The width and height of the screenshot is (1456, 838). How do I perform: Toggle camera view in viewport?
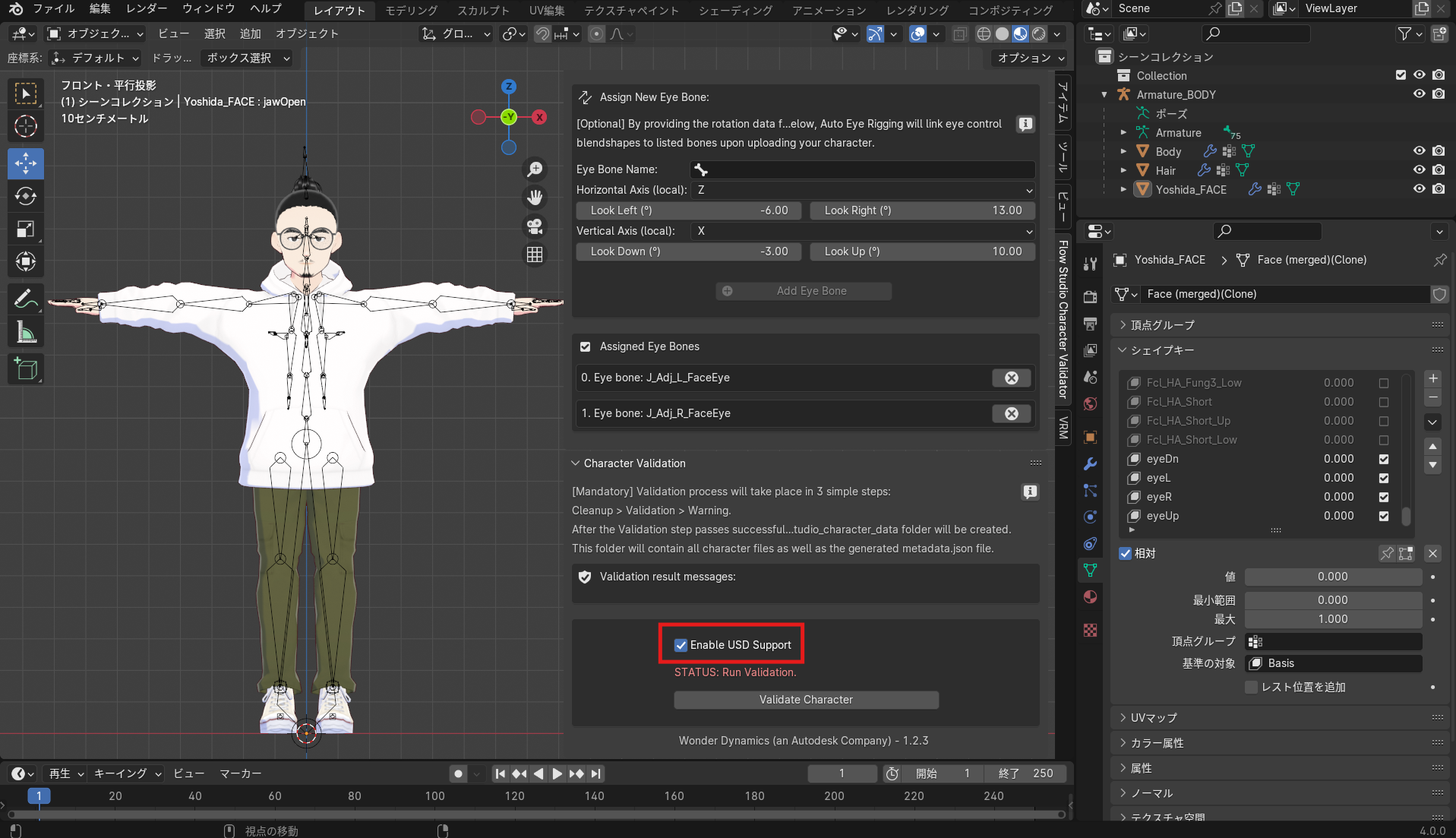535,226
